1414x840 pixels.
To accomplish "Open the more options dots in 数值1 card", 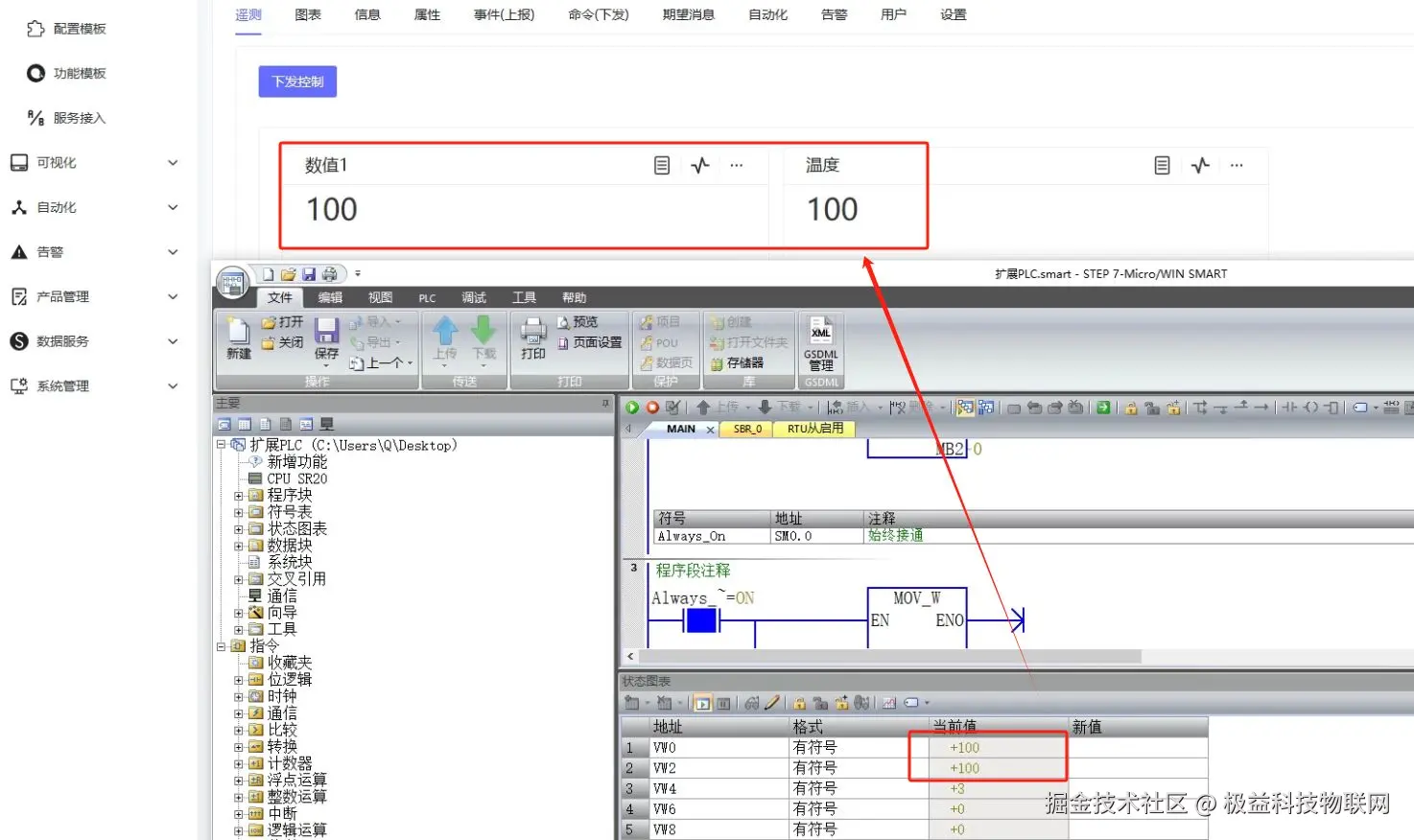I will (737, 165).
